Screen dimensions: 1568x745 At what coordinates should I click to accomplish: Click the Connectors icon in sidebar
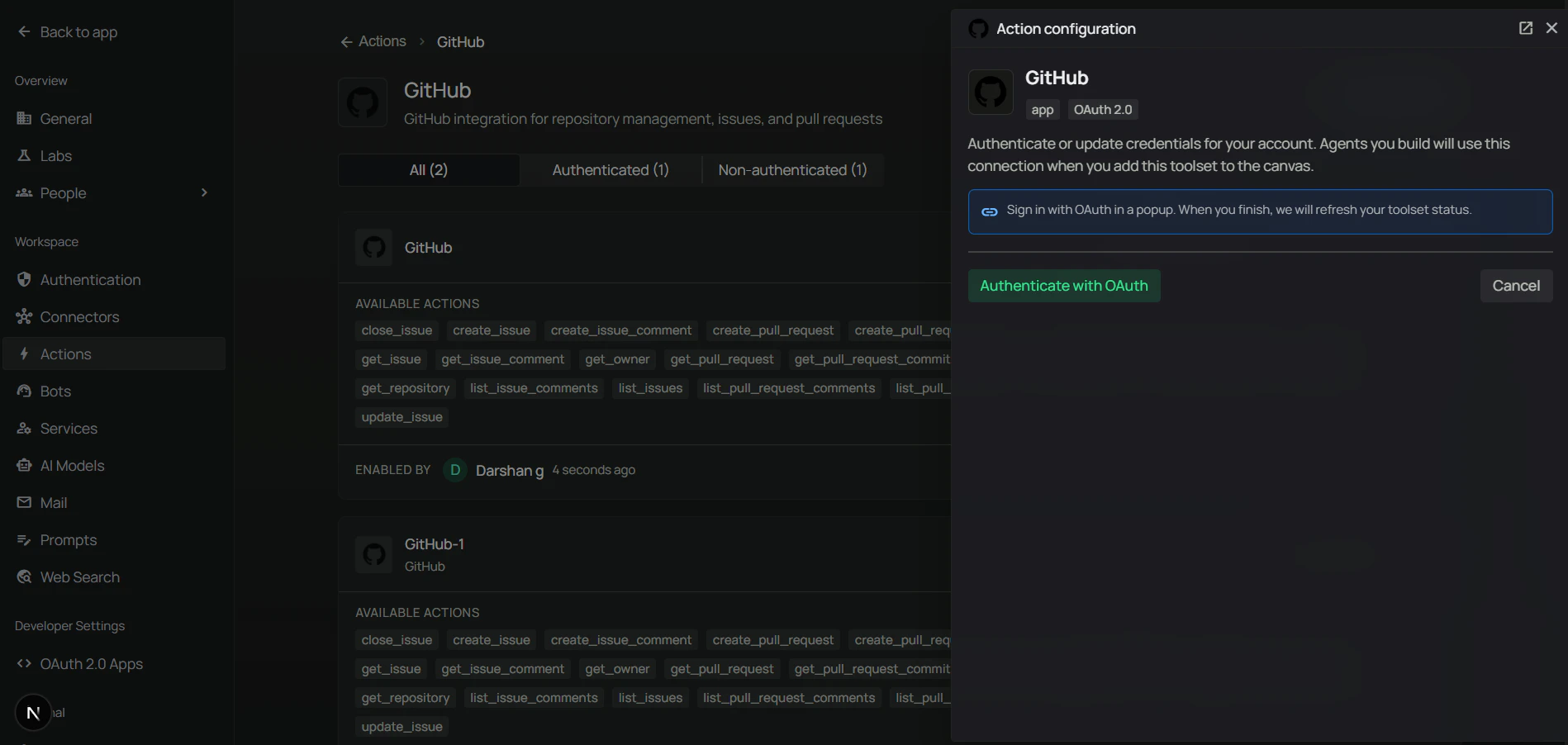tap(24, 316)
